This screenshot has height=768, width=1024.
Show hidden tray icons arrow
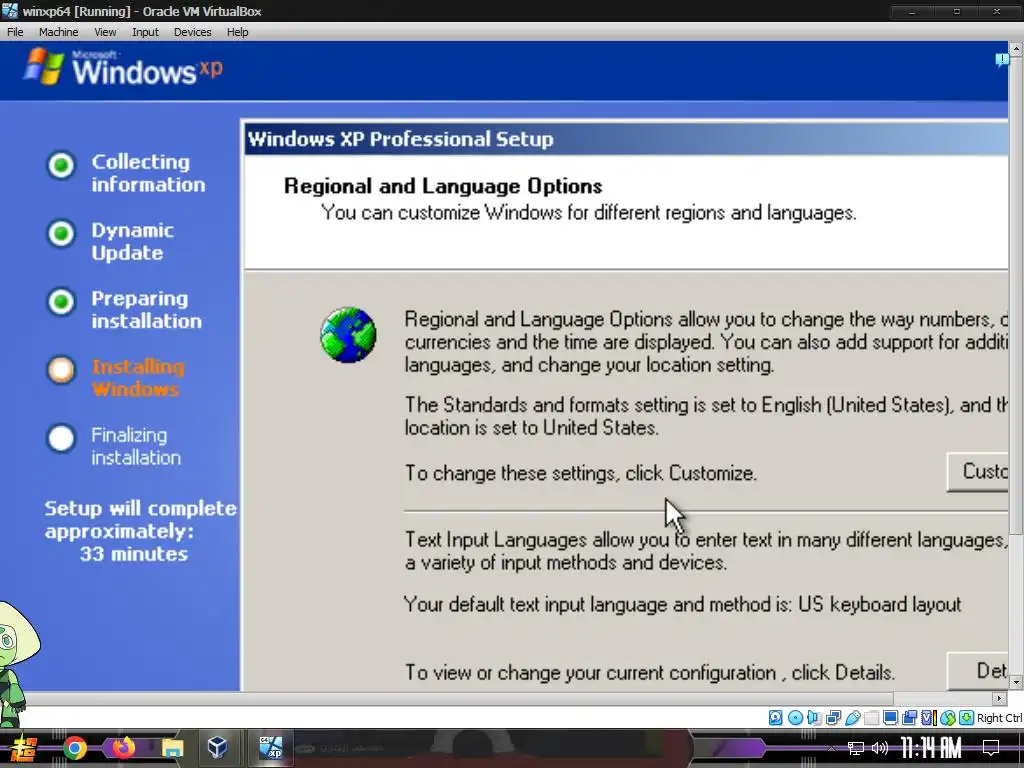coord(831,748)
